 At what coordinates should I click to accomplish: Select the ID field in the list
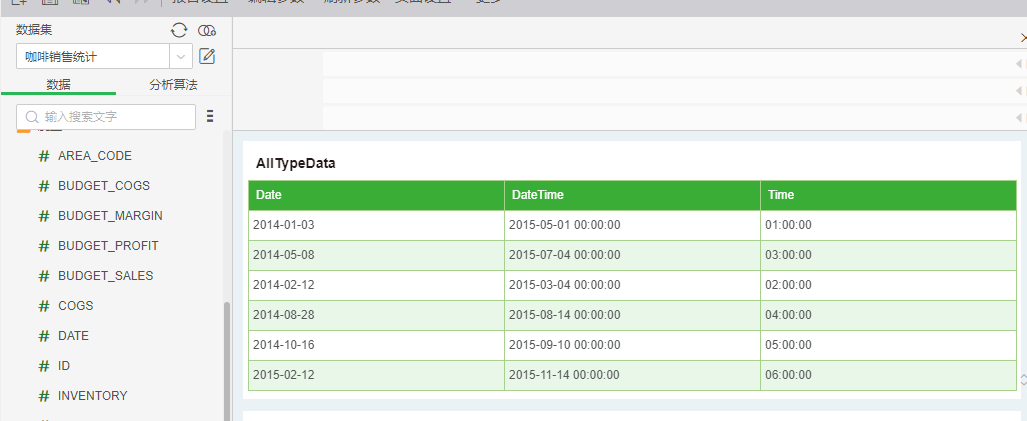tap(64, 366)
